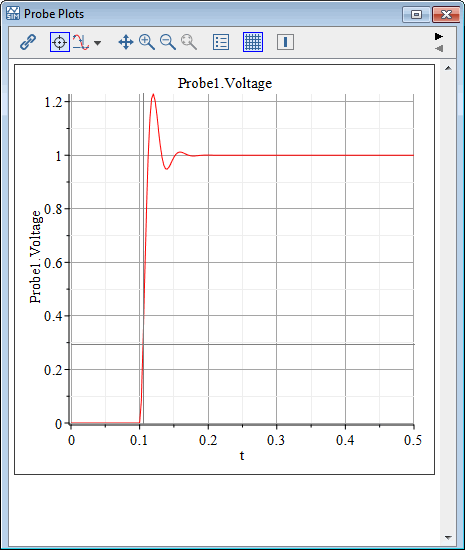
Task: Collapse toolbar with gray left arrow
Action: pyautogui.click(x=439, y=48)
